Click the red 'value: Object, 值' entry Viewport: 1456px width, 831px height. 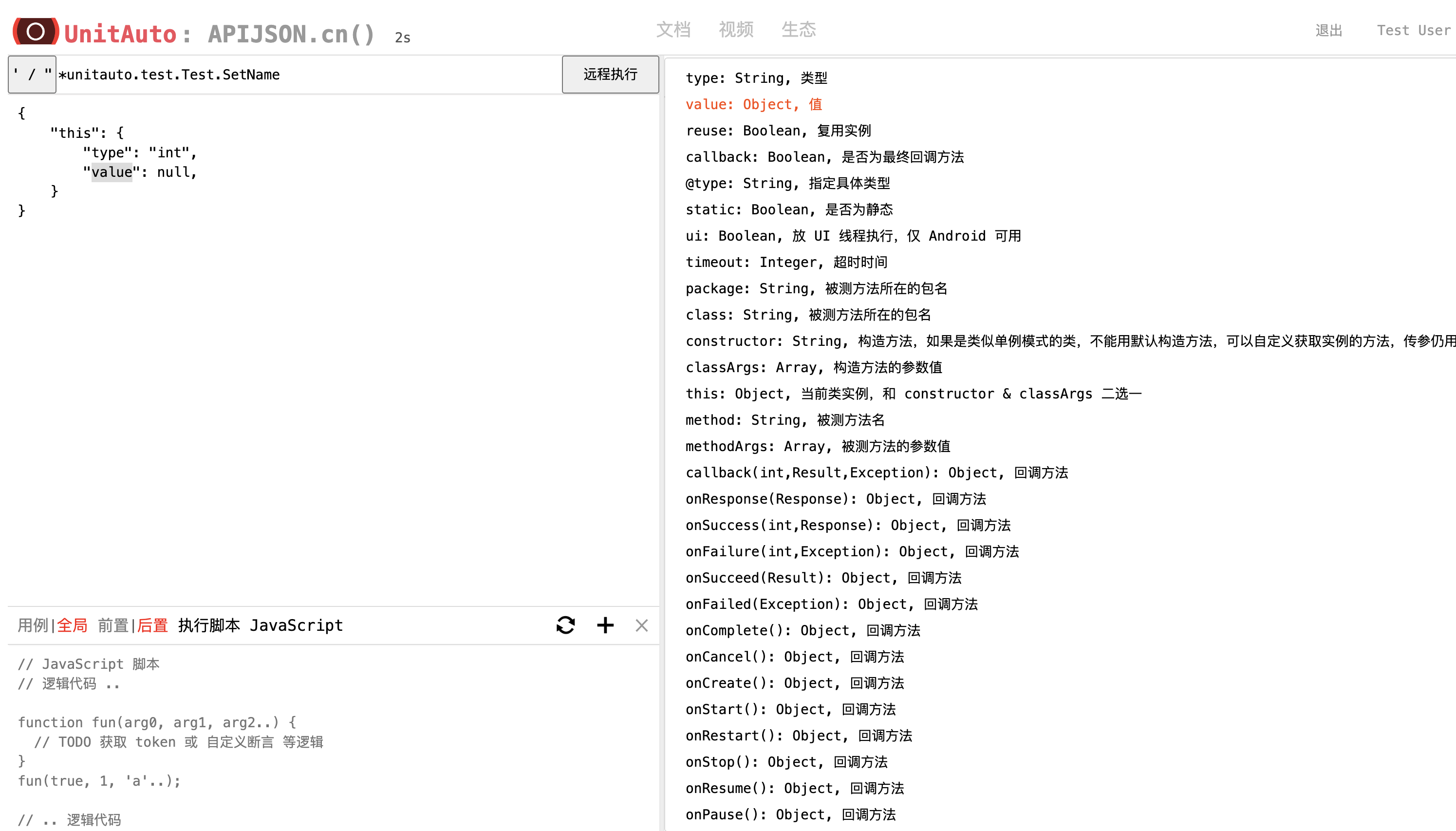[754, 104]
